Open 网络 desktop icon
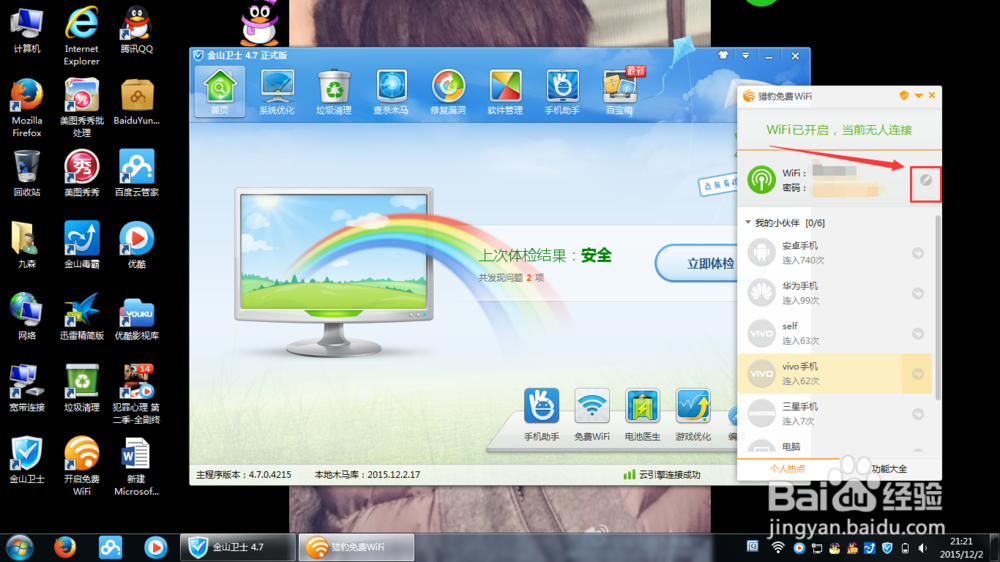 tap(27, 317)
